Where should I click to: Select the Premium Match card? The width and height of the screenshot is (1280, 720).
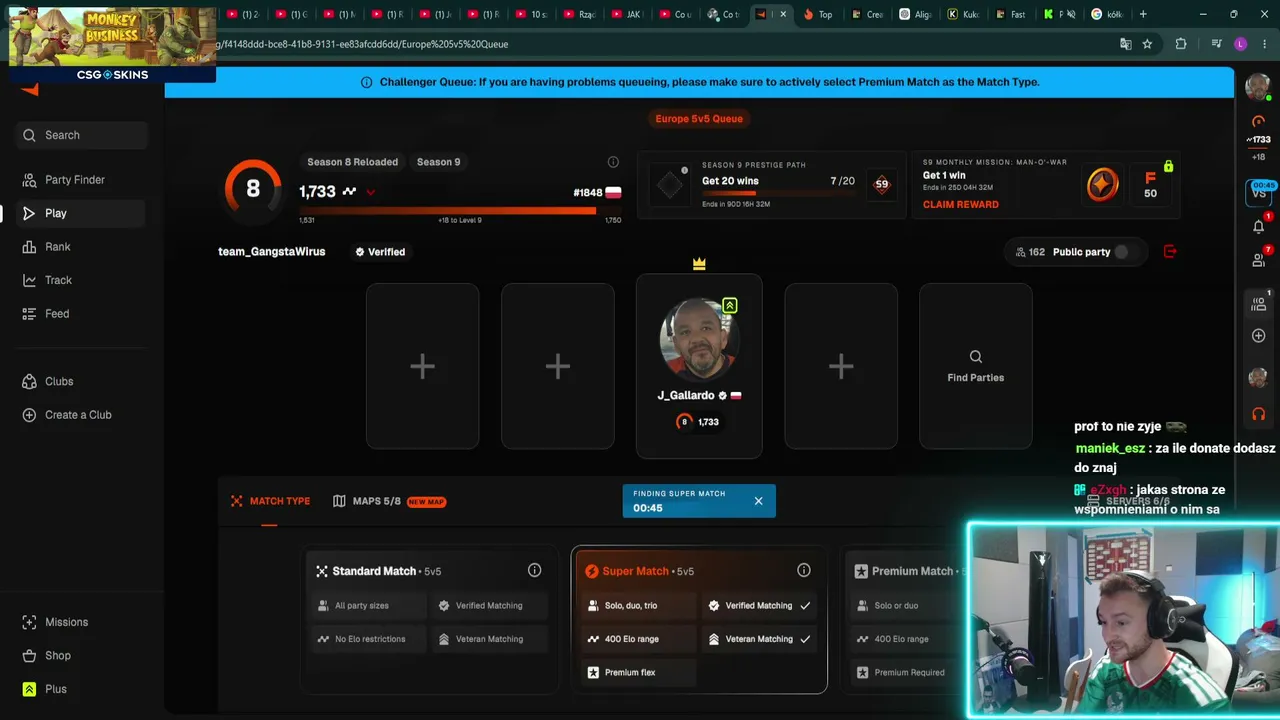point(905,620)
